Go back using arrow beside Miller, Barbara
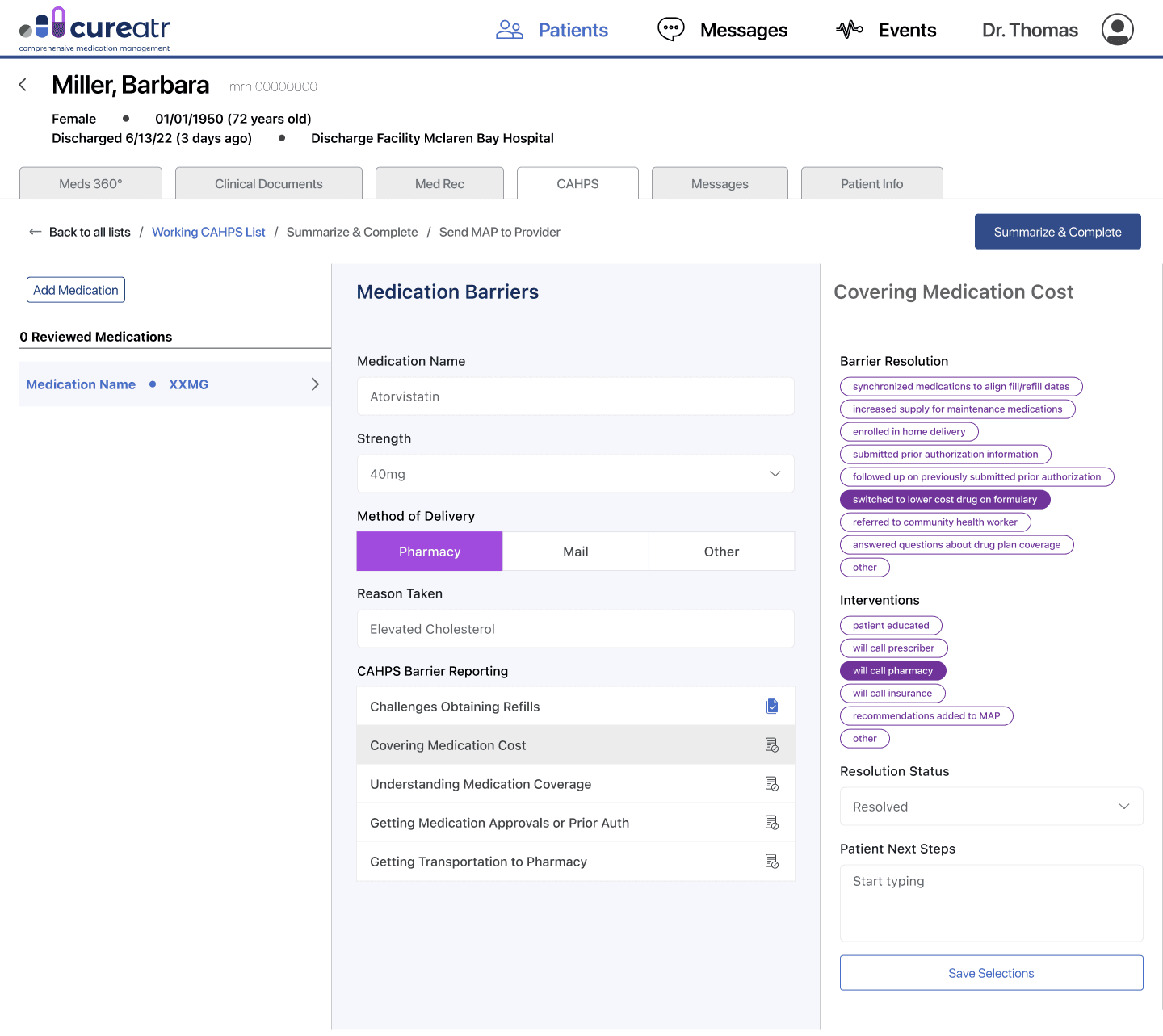1163x1036 pixels. [23, 85]
